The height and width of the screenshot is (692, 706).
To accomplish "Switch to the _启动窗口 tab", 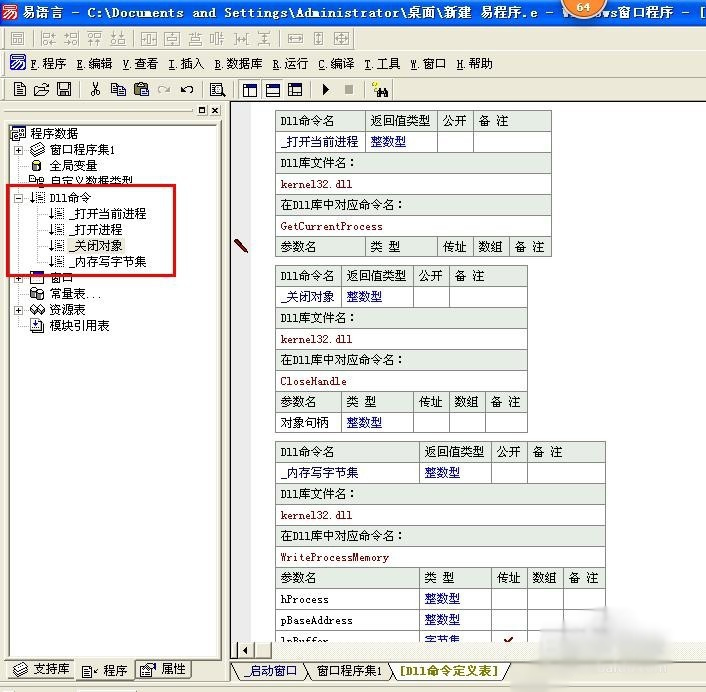I will [270, 671].
